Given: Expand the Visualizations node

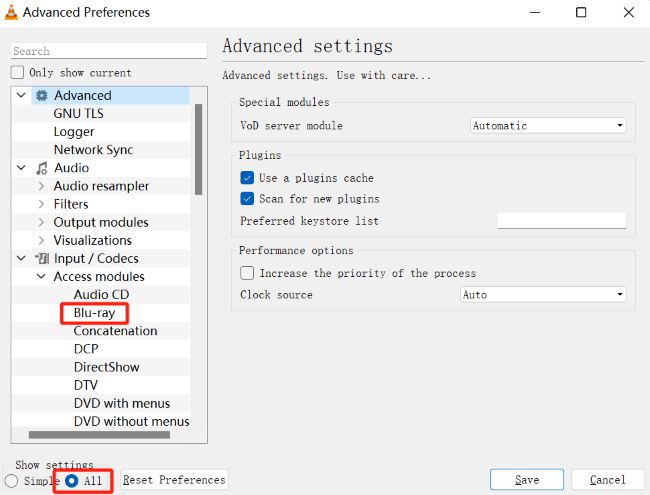Looking at the screenshot, I should (41, 240).
